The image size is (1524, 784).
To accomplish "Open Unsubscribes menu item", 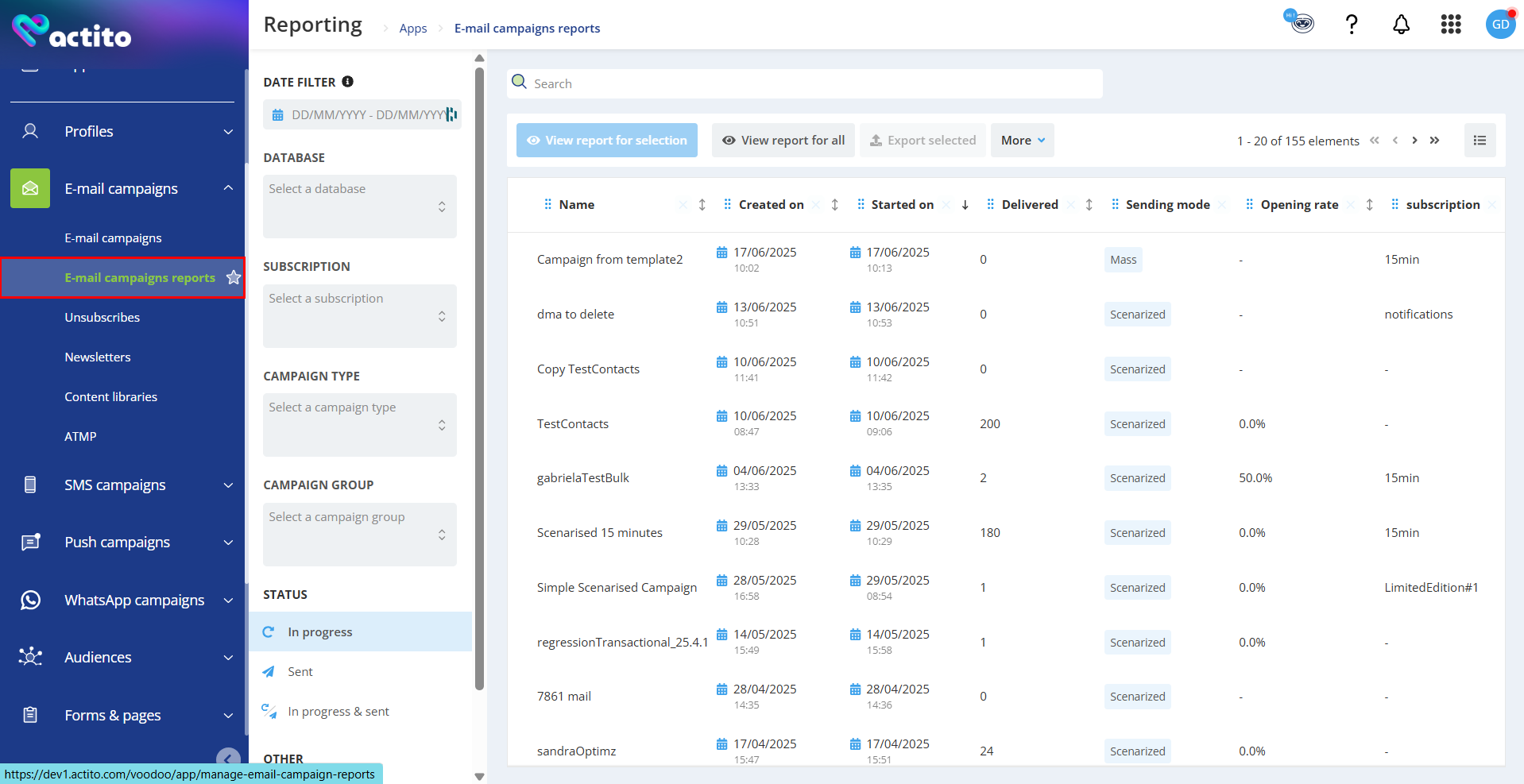I will 102,317.
